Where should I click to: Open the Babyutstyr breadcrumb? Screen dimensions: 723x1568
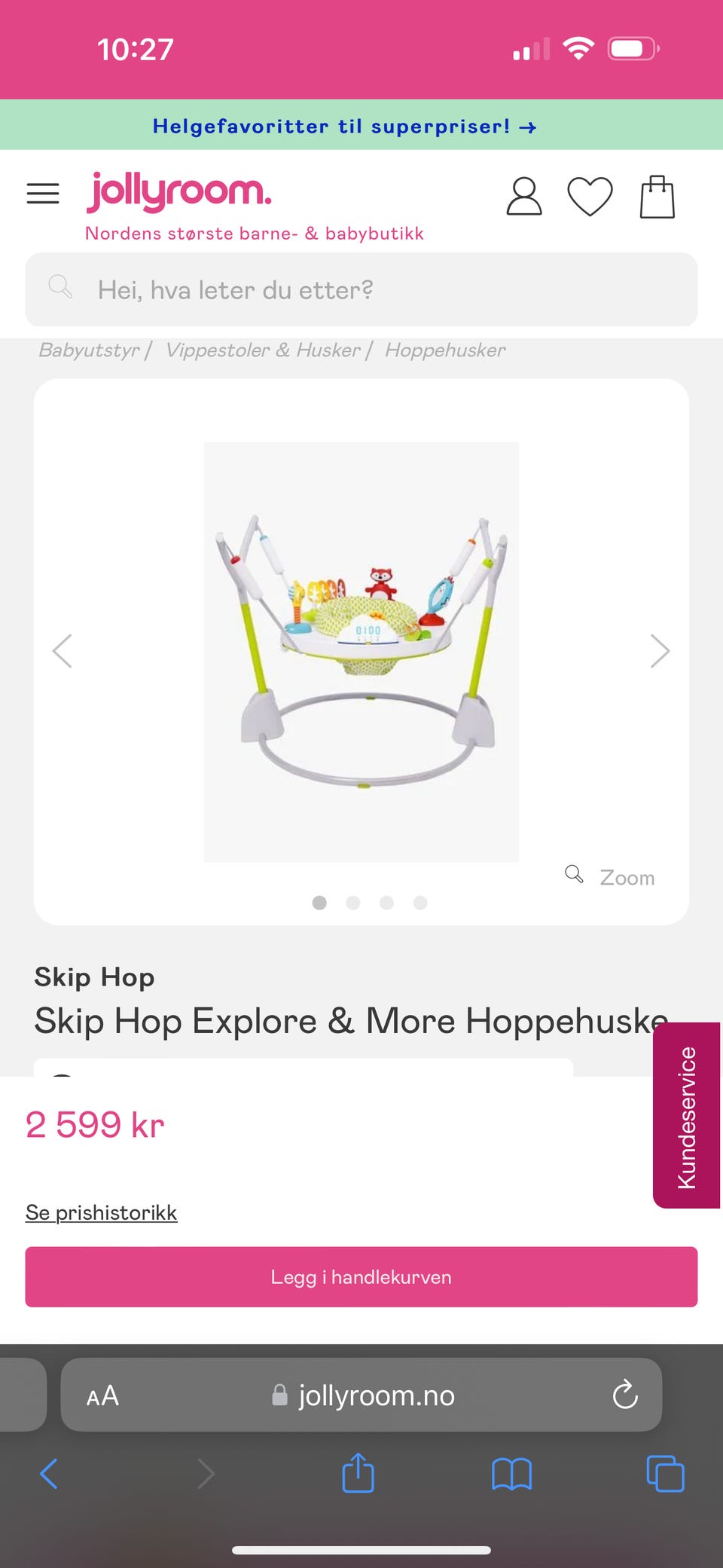point(89,350)
